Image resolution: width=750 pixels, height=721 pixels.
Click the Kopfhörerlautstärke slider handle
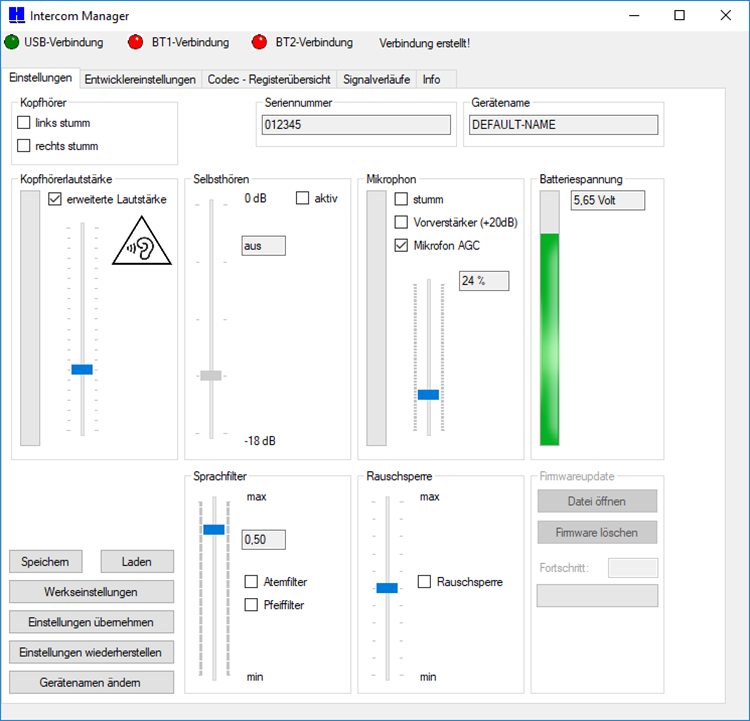[x=82, y=369]
